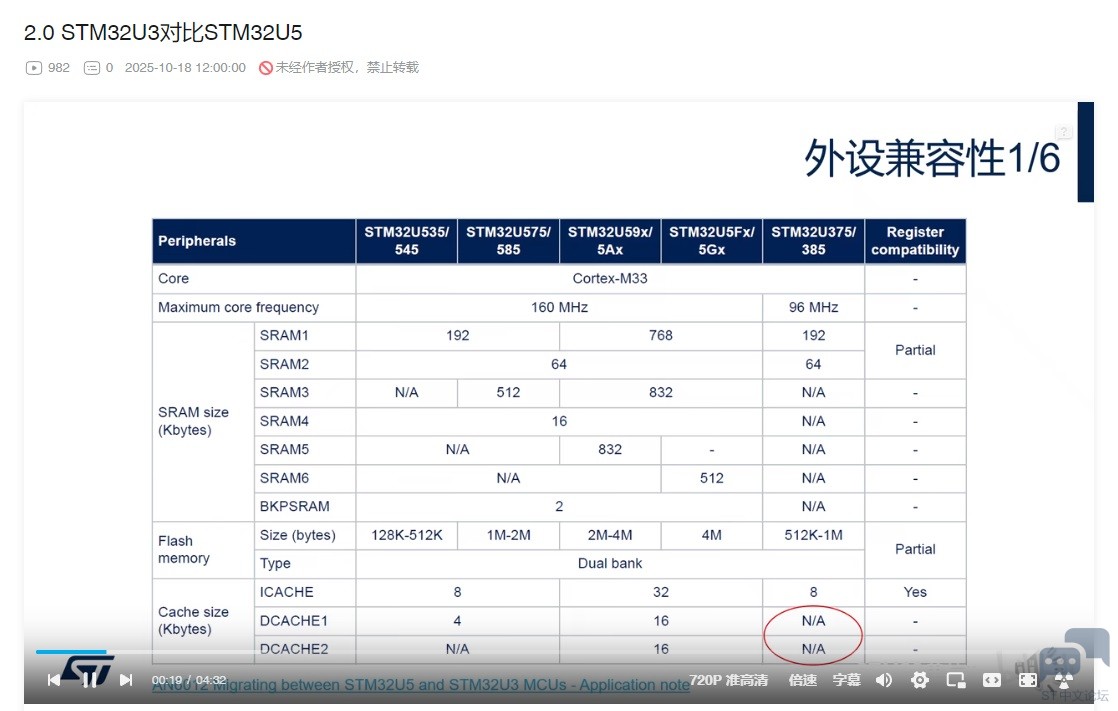The height and width of the screenshot is (711, 1118).
Task: Enter fullscreen mode
Action: click(x=1027, y=680)
